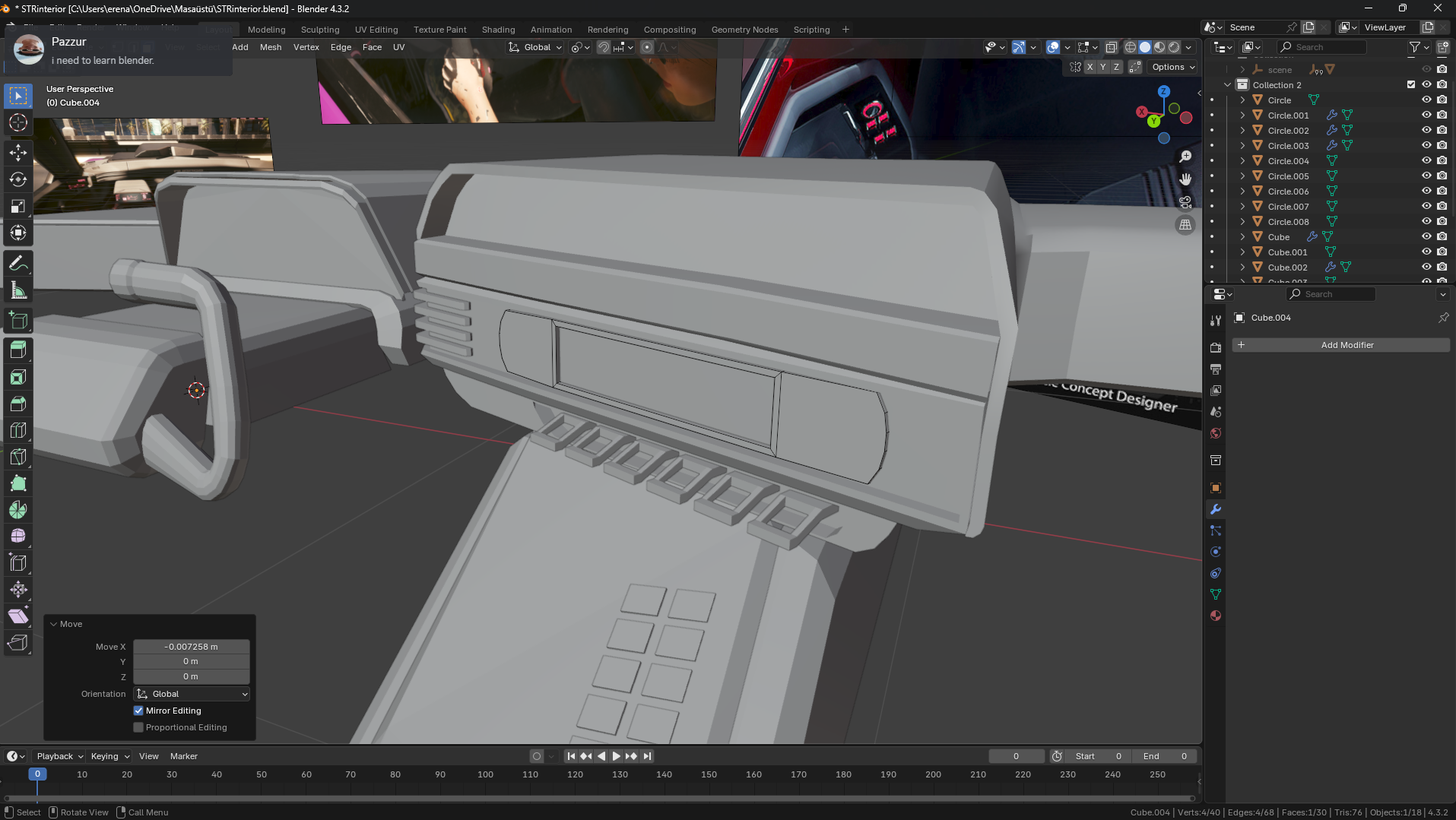1456x820 pixels.
Task: Click the timeline horizontal scrollbar
Action: 599,798
